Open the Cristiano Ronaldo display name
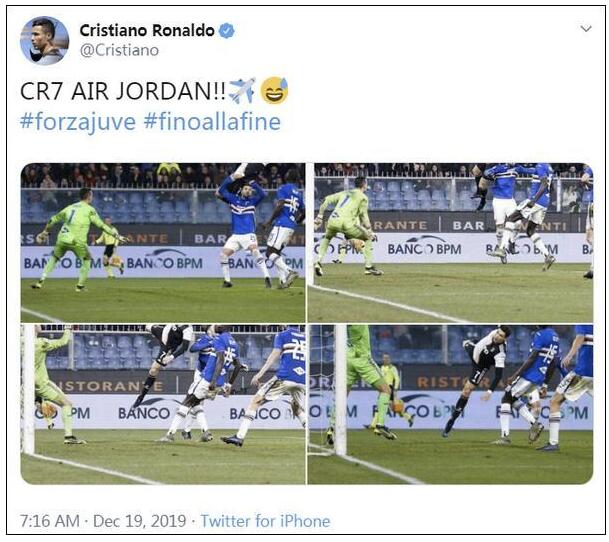The width and height of the screenshot is (609, 542). (x=147, y=30)
